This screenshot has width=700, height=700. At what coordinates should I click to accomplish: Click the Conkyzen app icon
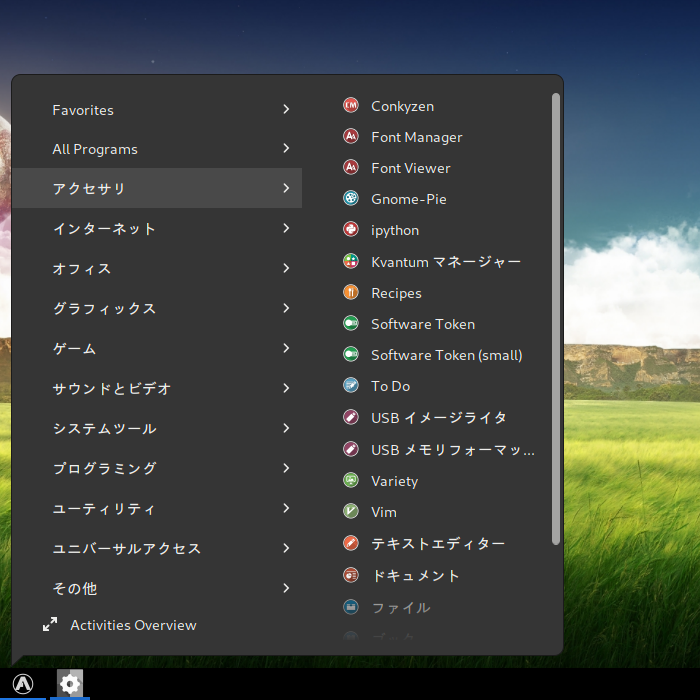pyautogui.click(x=351, y=105)
